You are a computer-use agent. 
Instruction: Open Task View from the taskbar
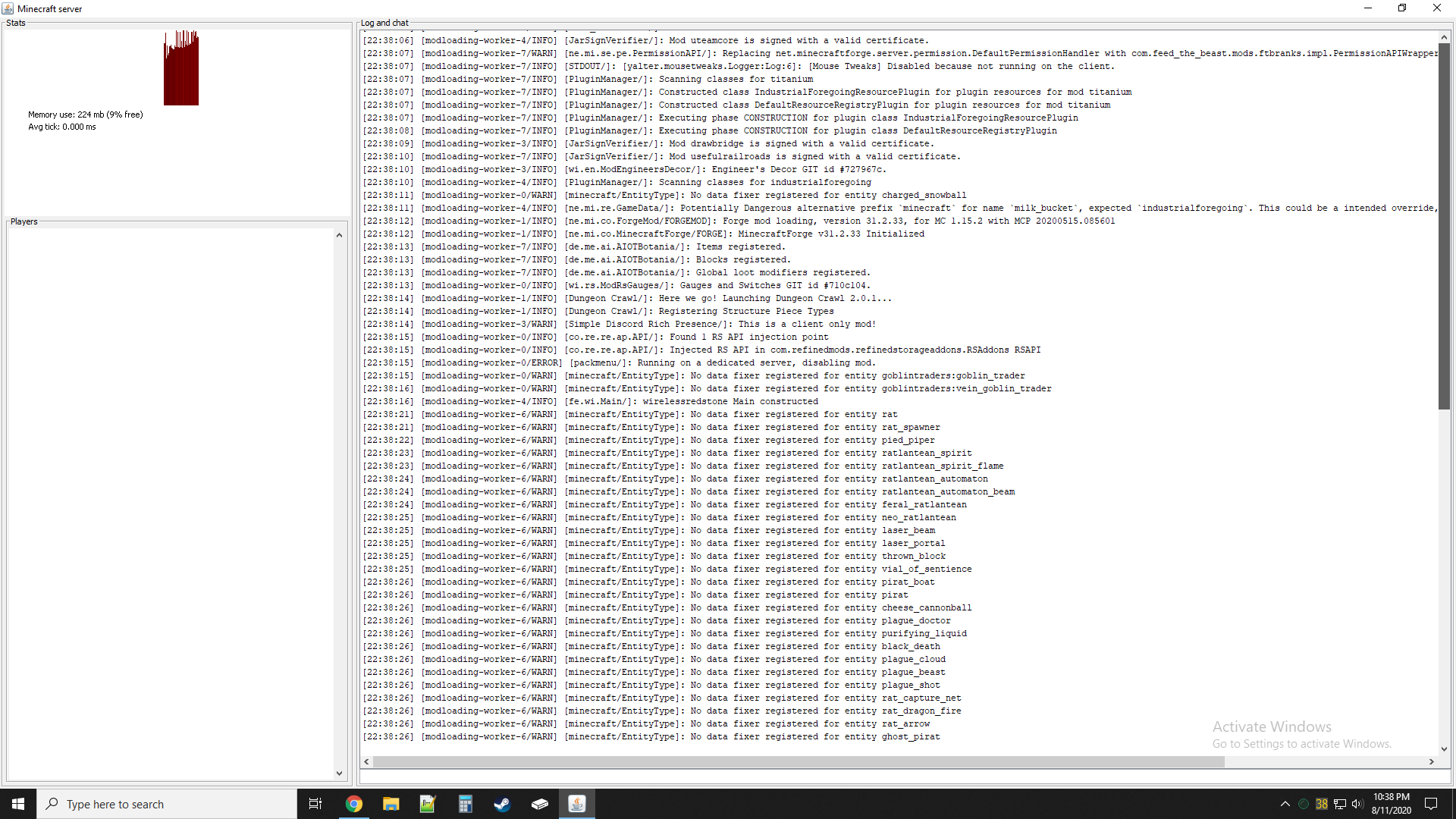tap(315, 804)
